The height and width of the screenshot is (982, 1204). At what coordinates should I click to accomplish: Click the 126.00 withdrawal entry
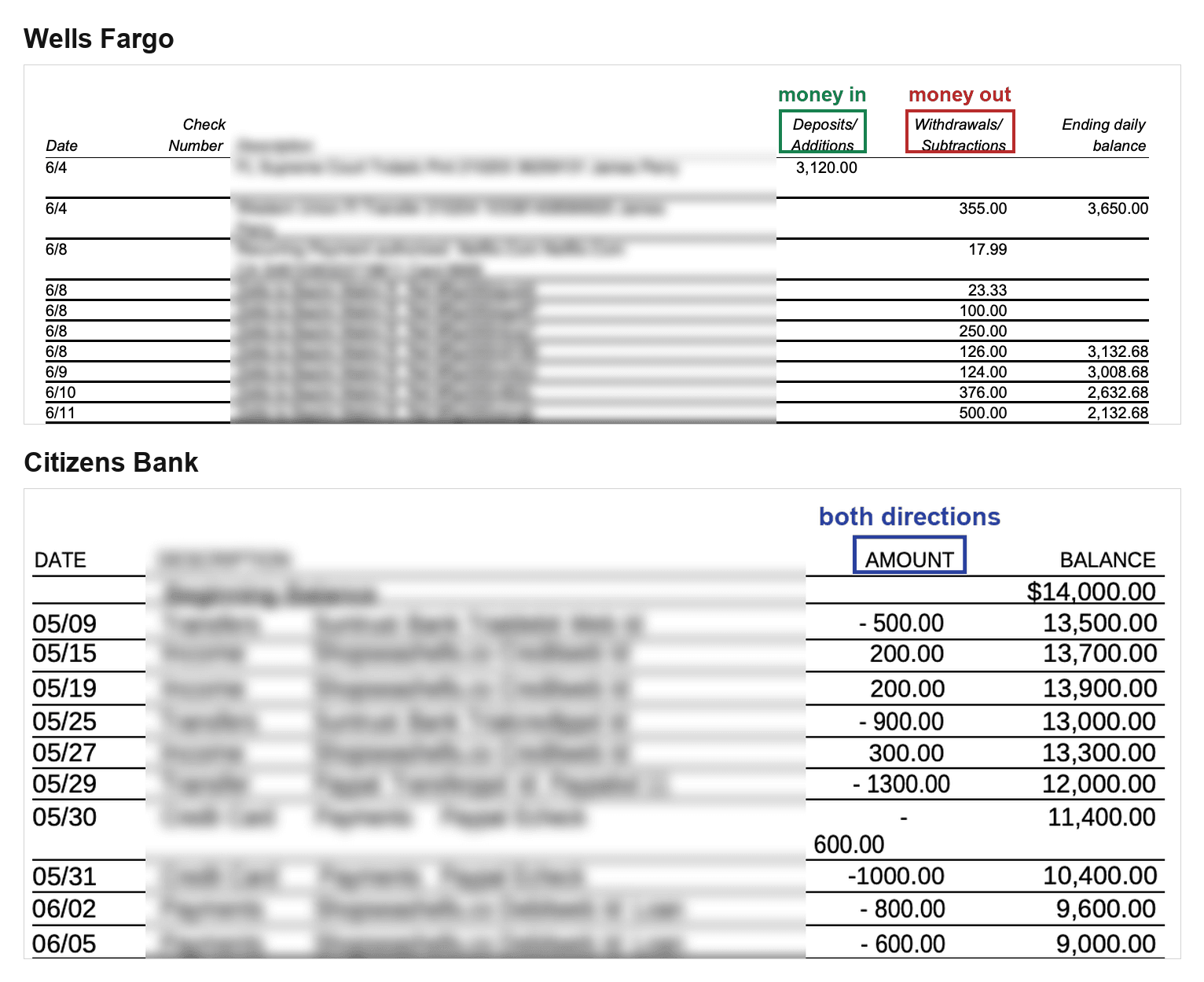pyautogui.click(x=982, y=351)
